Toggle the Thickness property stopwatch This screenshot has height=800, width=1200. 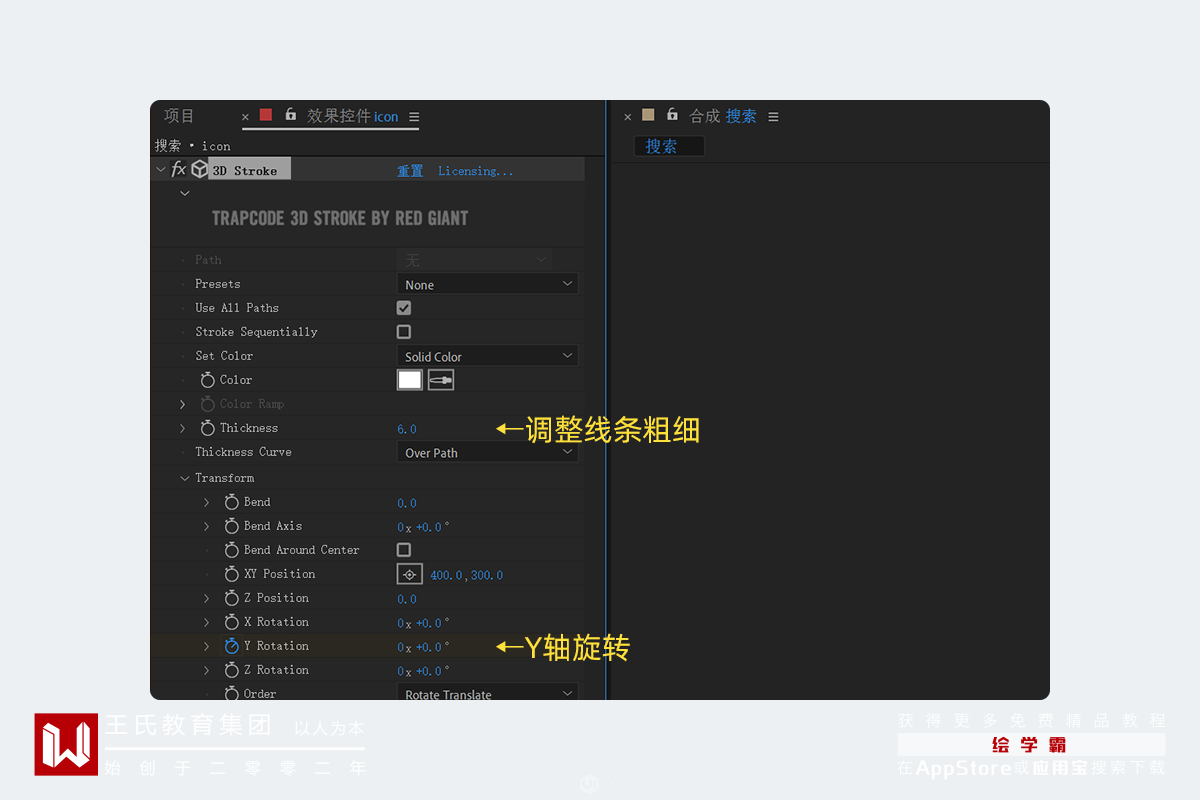pos(208,428)
